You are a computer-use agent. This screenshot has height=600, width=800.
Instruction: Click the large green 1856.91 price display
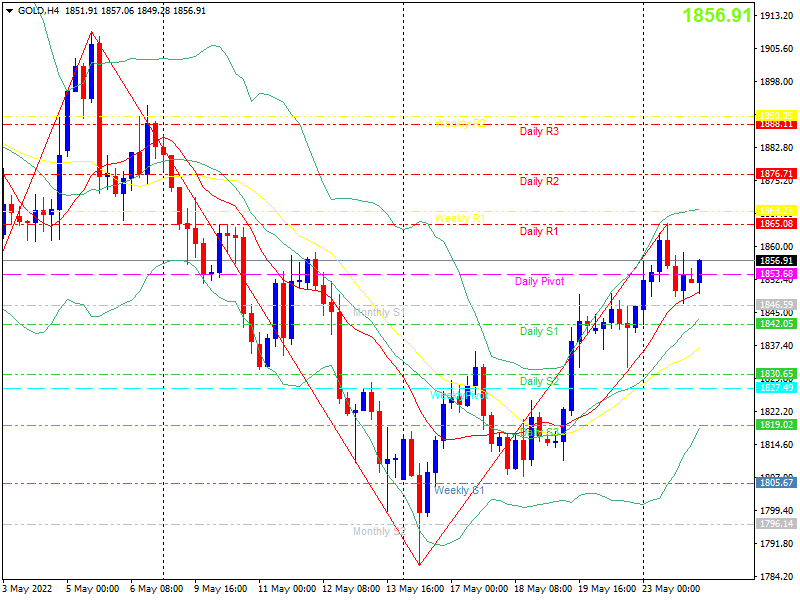point(717,15)
